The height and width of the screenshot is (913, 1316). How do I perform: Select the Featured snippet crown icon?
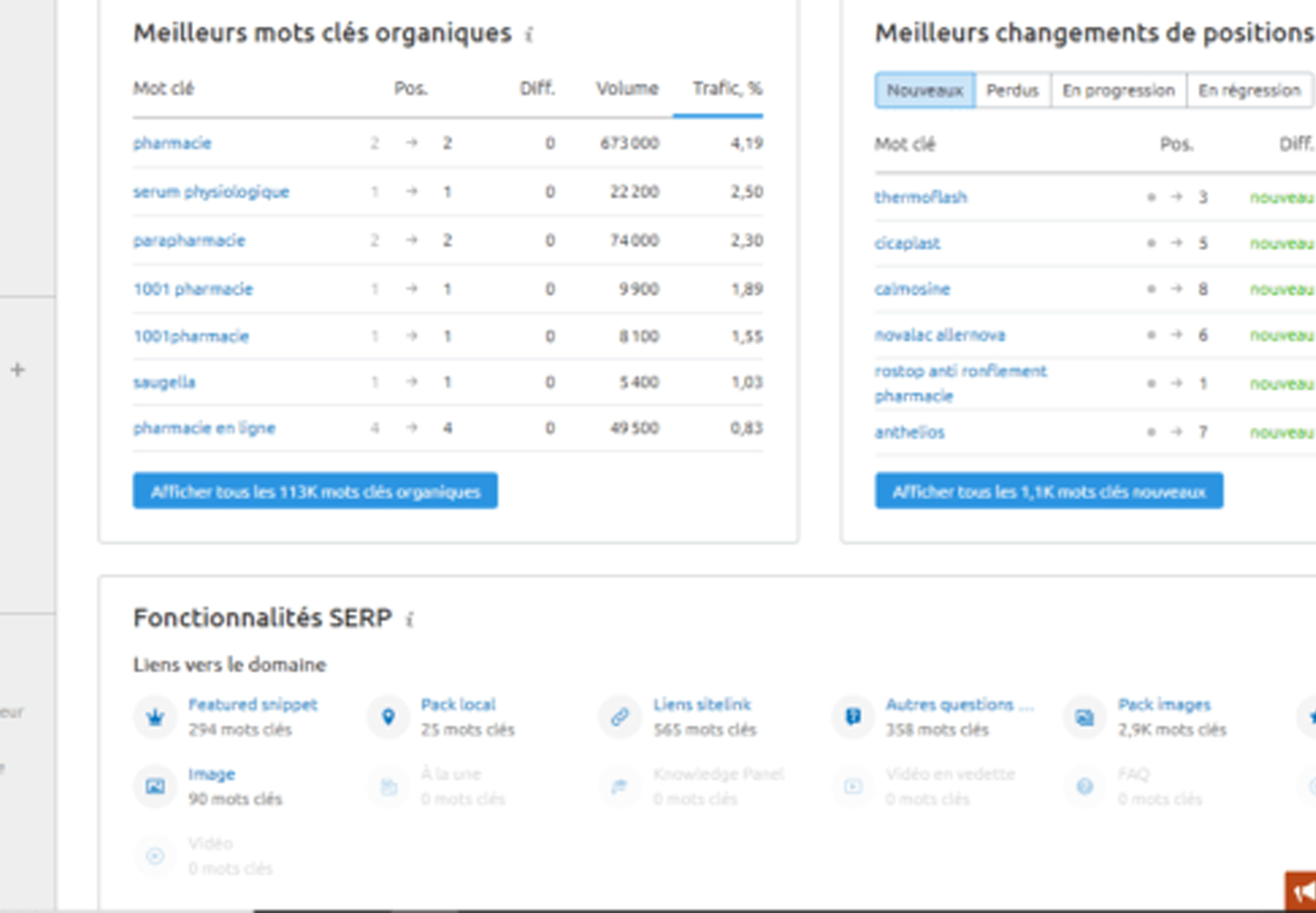tap(155, 716)
